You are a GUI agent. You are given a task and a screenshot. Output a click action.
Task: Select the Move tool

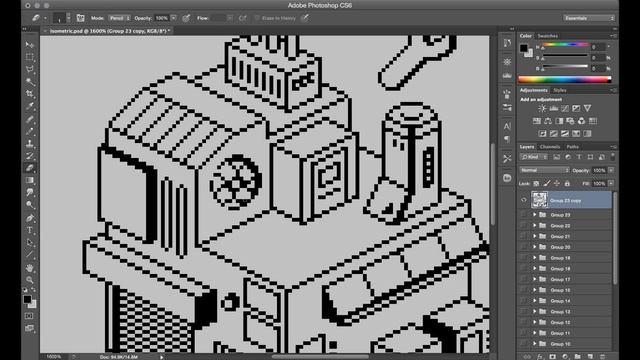click(x=29, y=44)
